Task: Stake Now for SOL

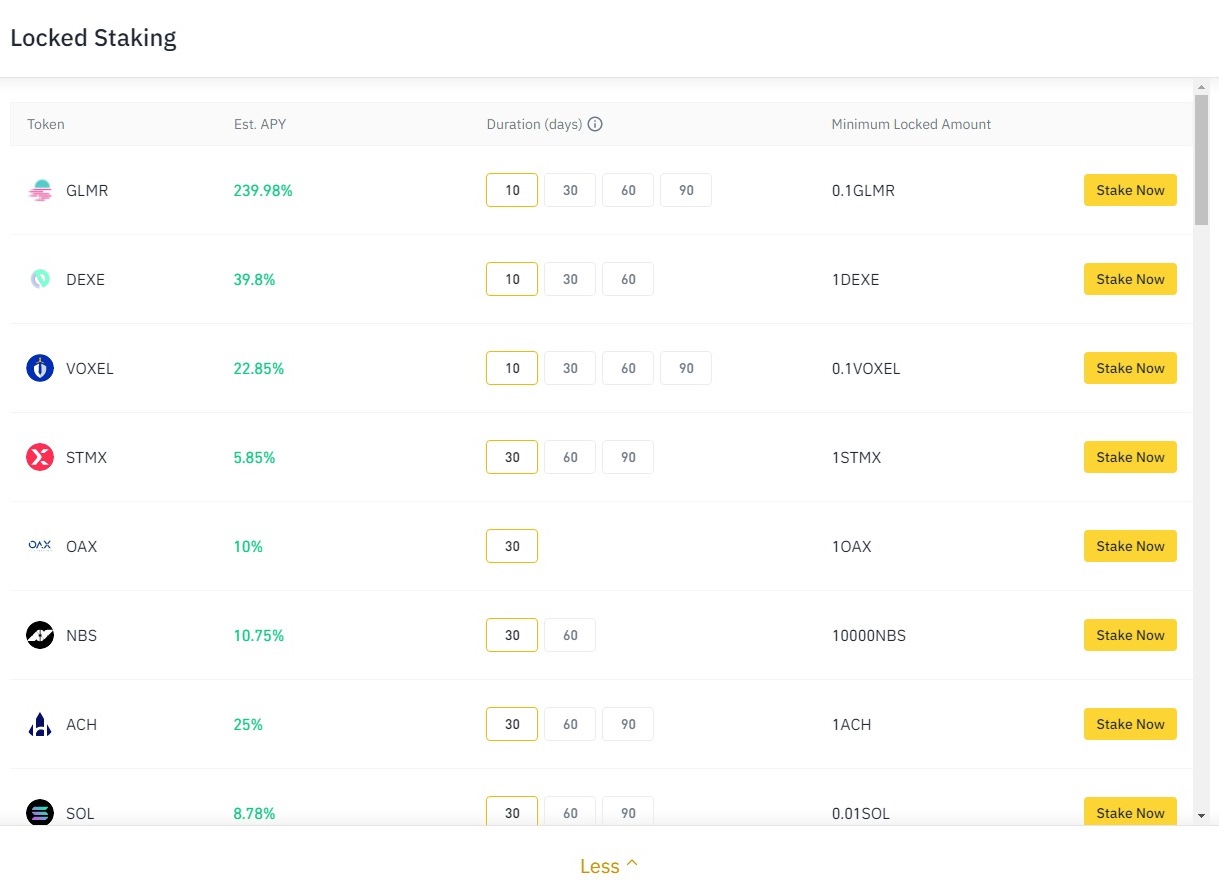Action: pos(1130,812)
